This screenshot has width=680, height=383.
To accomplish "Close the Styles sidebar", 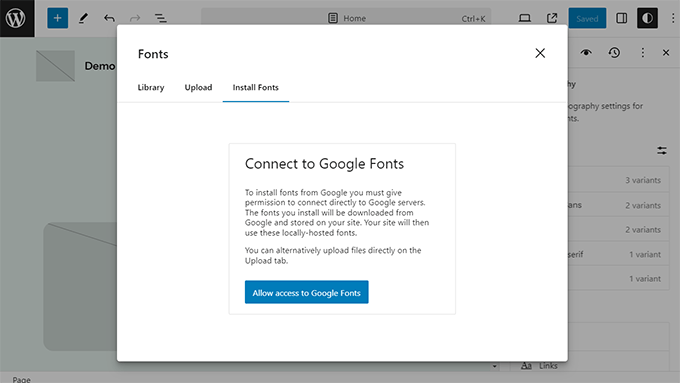I will [666, 53].
